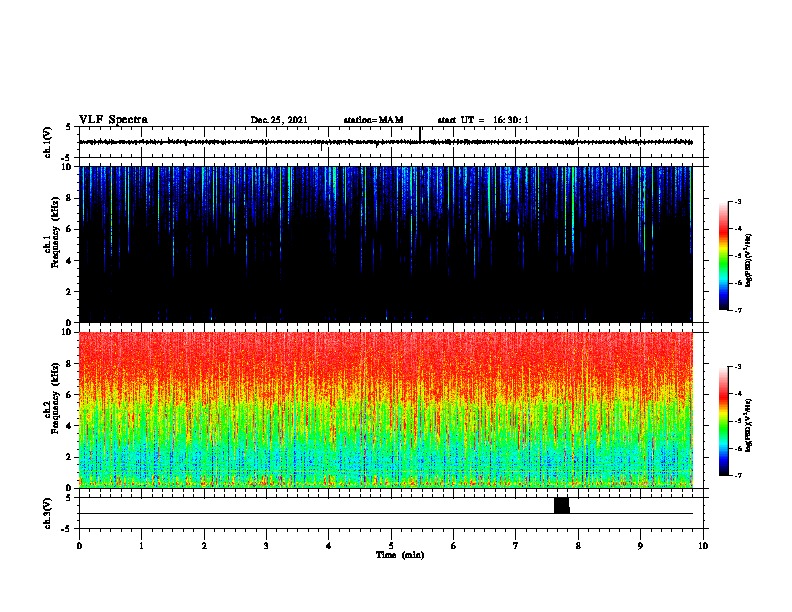Click the time tick label '8' on x-axis

(x=578, y=545)
